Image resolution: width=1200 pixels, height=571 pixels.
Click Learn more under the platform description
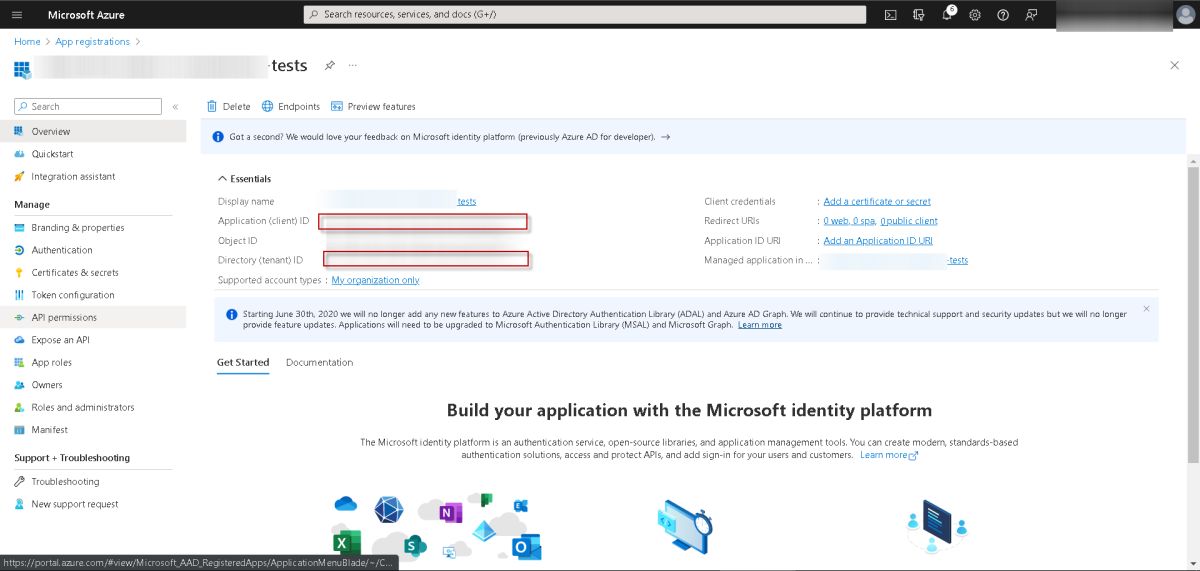(889, 455)
